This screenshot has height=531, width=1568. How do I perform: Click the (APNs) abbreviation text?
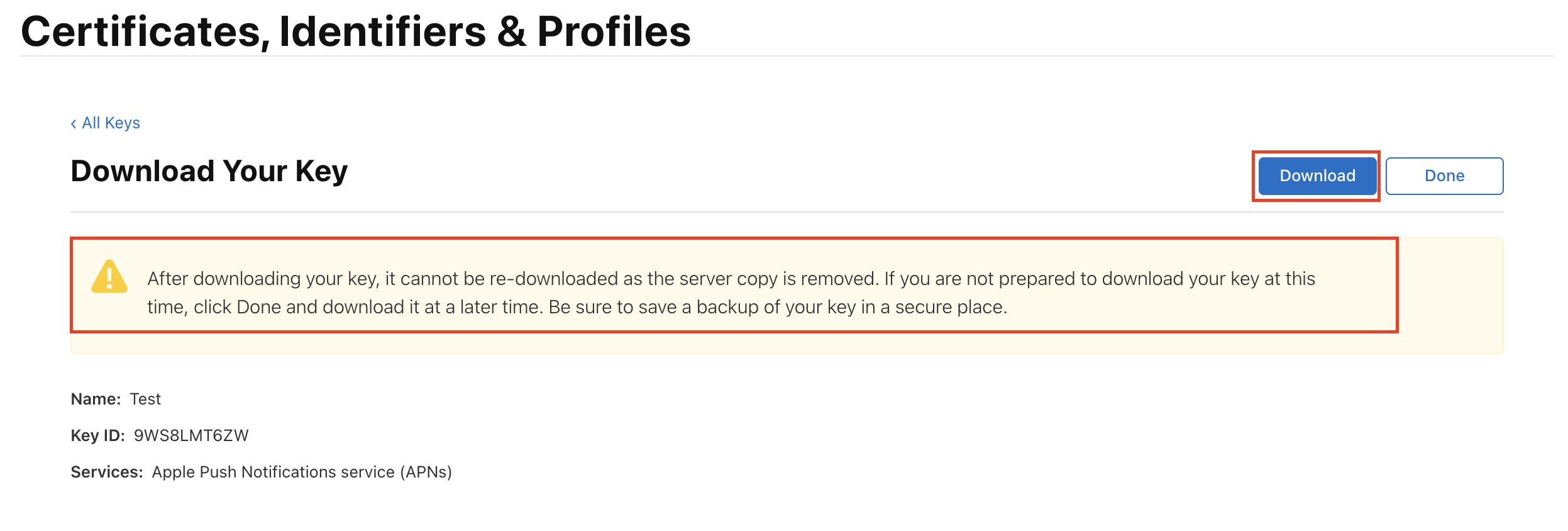point(426,472)
